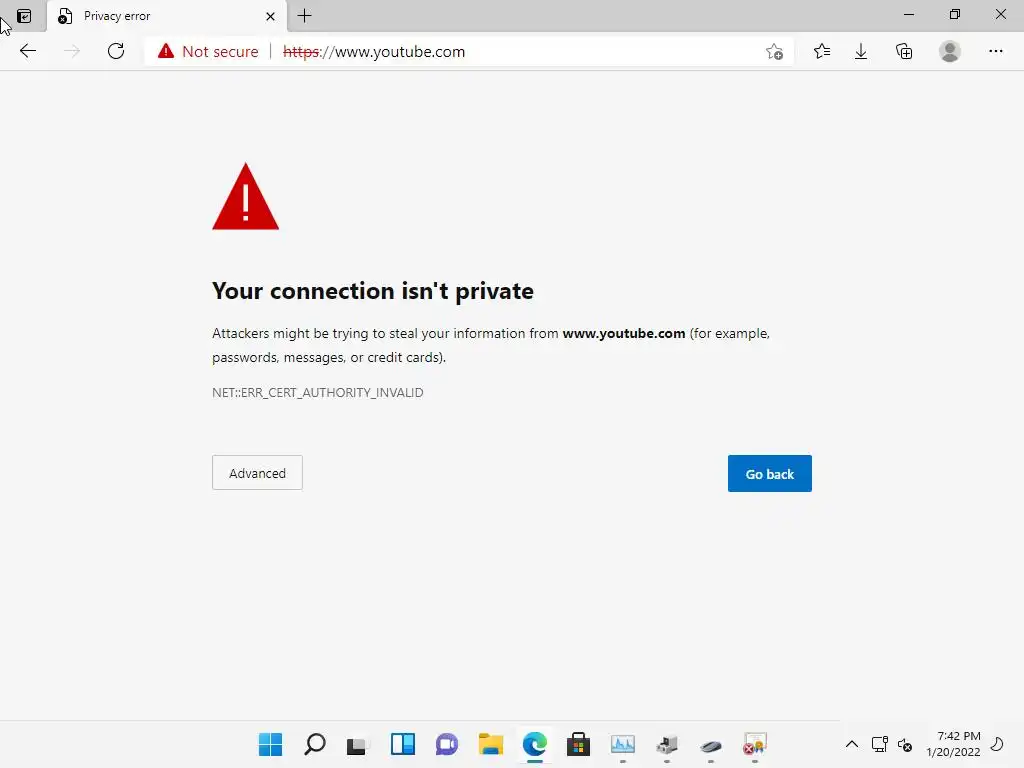Open Windows Start menu
The width and height of the screenshot is (1024, 768).
click(270, 744)
